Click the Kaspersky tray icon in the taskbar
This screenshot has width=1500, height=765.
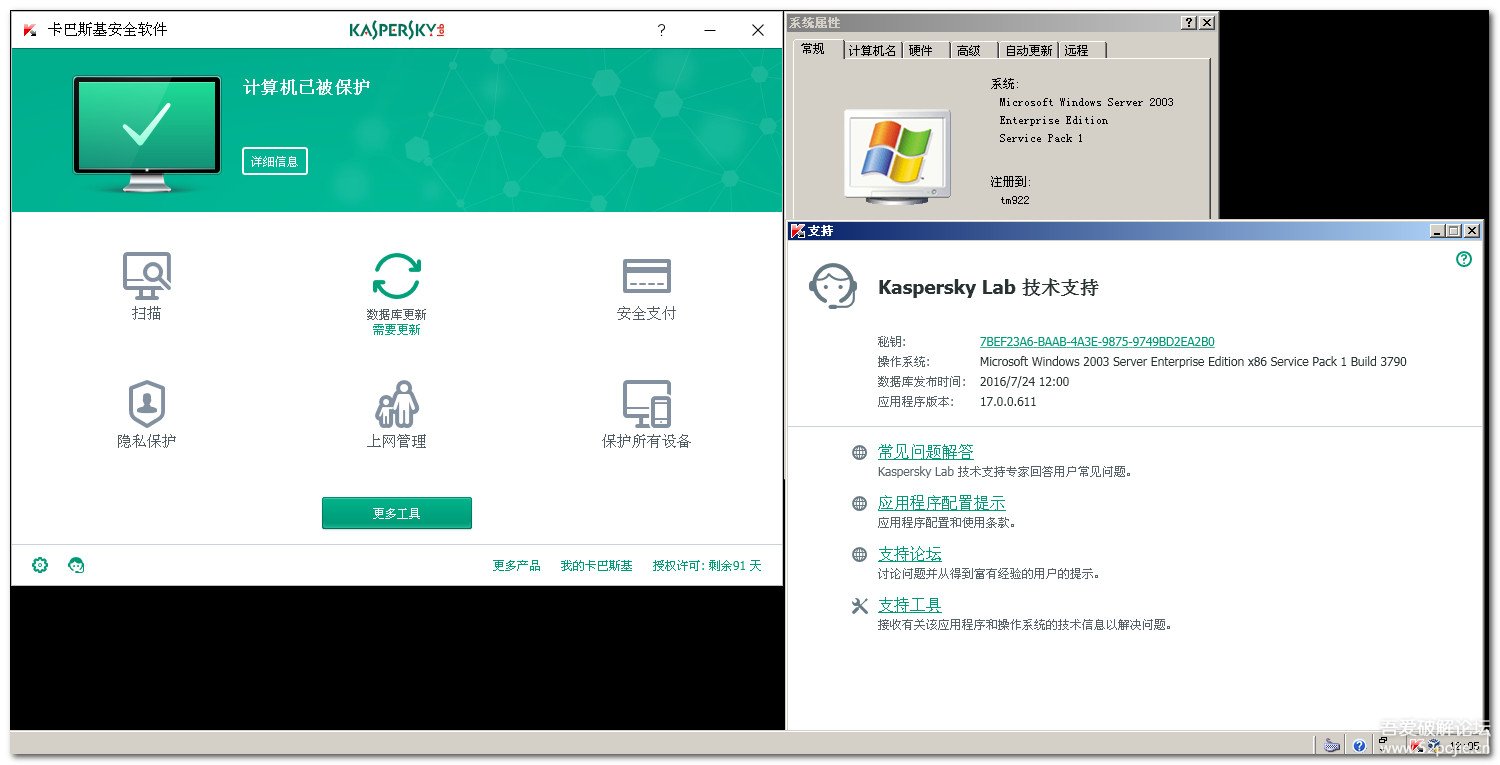pos(1417,745)
